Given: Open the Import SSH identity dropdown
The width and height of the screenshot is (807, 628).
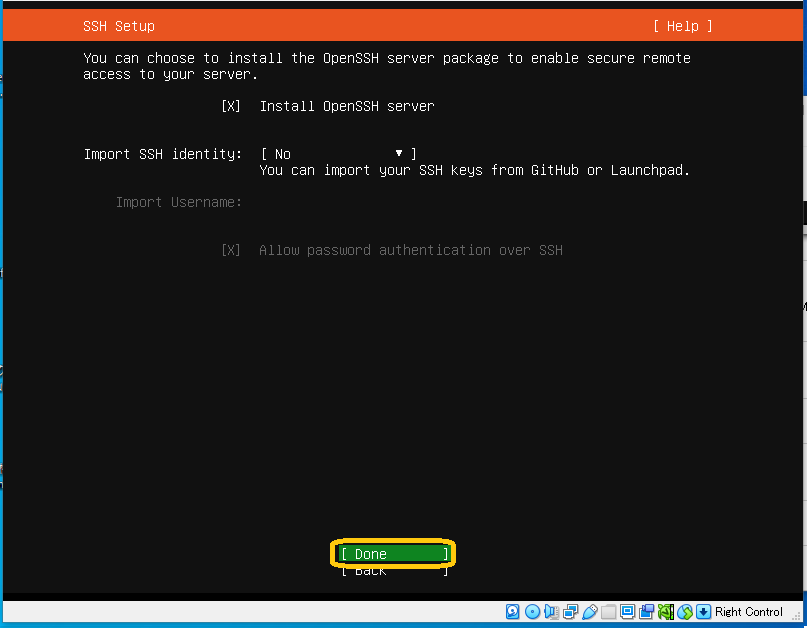Looking at the screenshot, I should [x=338, y=154].
